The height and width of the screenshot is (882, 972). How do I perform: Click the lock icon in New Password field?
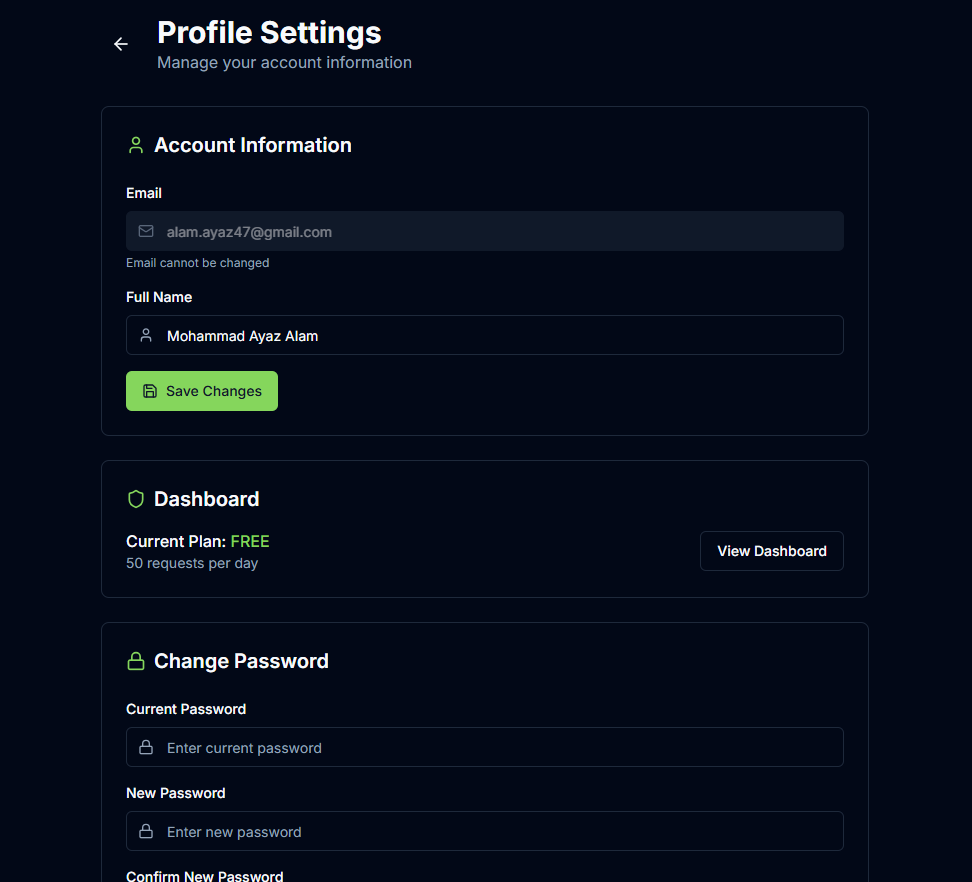click(x=146, y=831)
